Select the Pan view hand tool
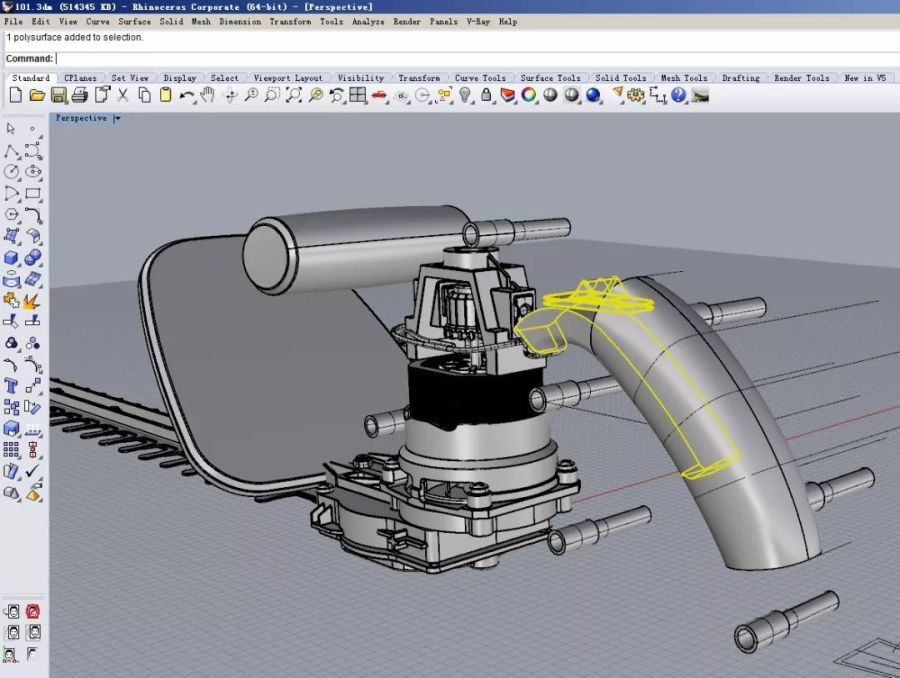Image resolution: width=900 pixels, height=678 pixels. pos(208,95)
